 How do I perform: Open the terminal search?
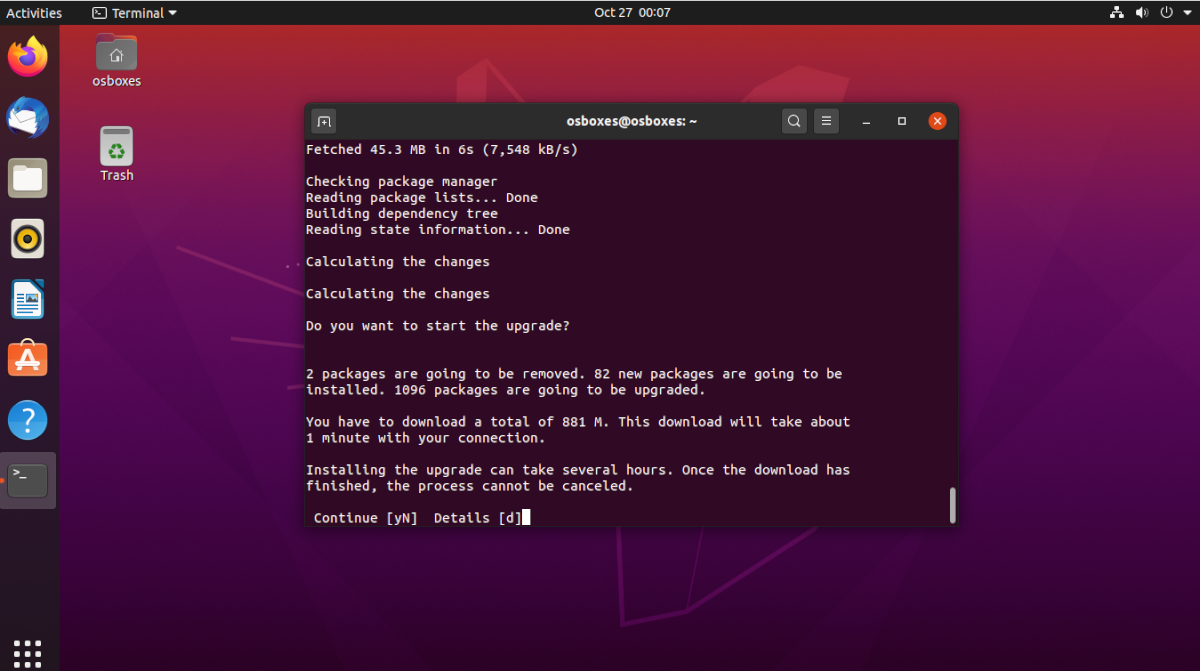coord(793,120)
